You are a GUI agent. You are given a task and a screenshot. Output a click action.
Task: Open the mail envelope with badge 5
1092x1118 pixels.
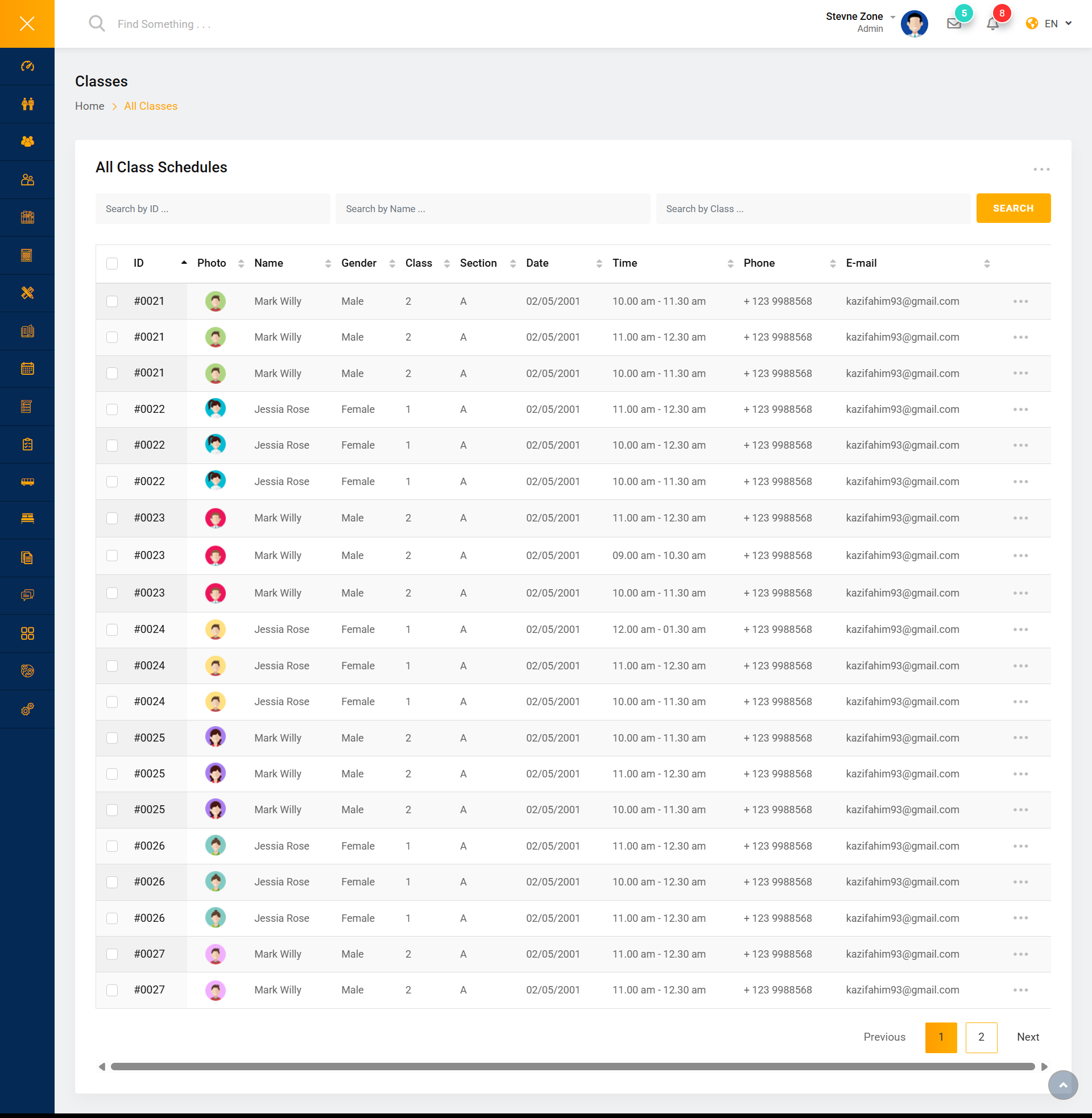[954, 24]
